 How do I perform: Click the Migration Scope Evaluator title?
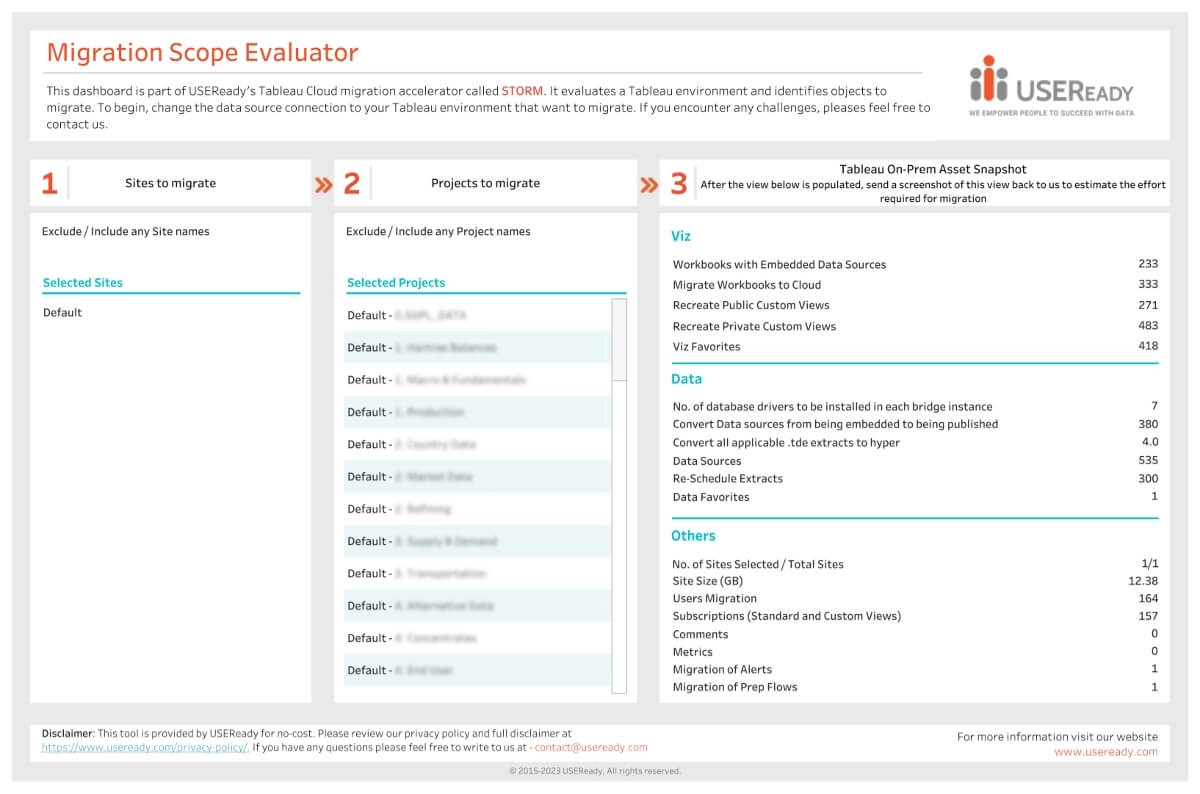(x=202, y=52)
